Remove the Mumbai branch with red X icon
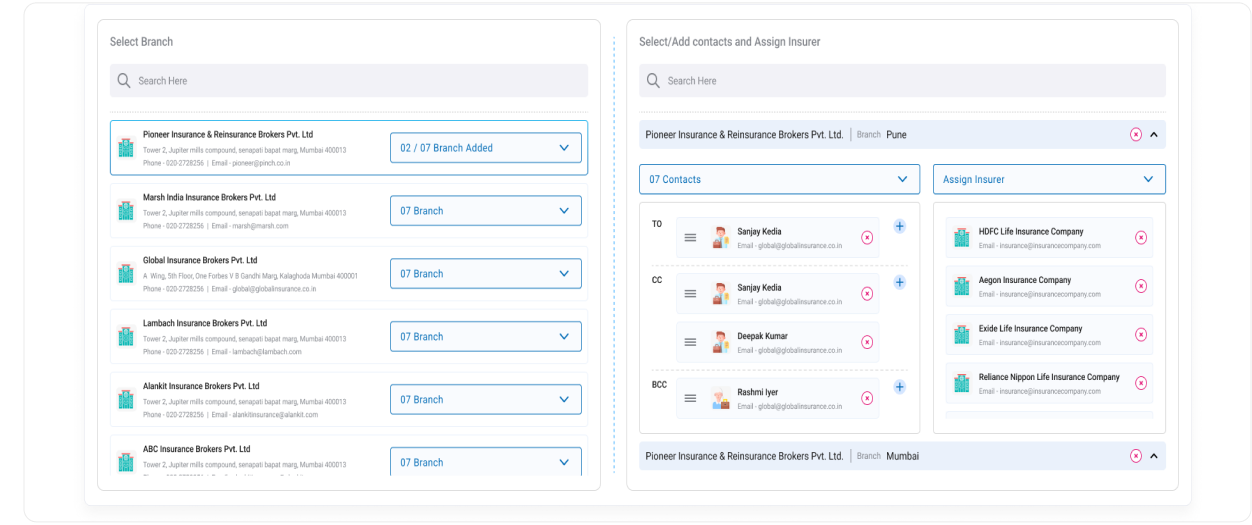 [1136, 456]
